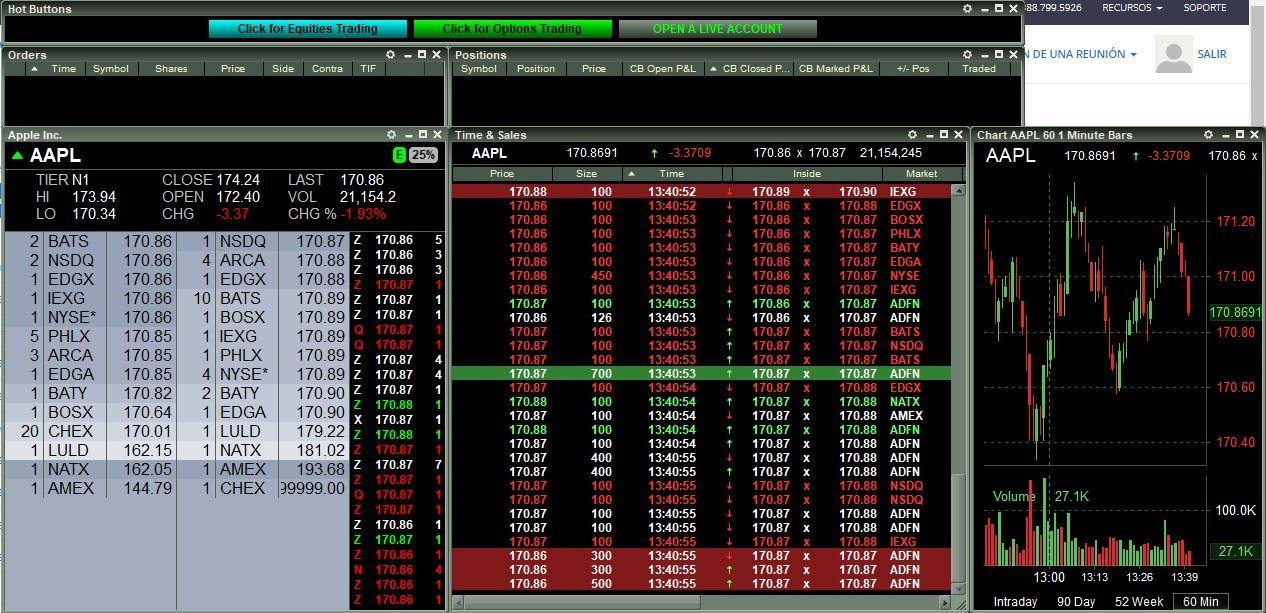This screenshot has height=613, width=1266.
Task: Sort Positions by the Traded column
Action: tap(979, 69)
